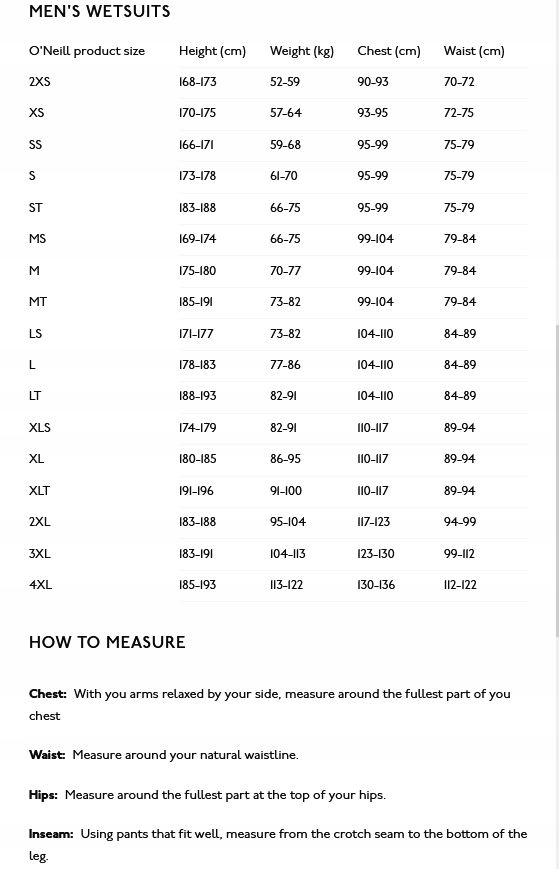This screenshot has height=869, width=559.
Task: Click the 183-191 height value for 3XL
Action: coord(196,554)
